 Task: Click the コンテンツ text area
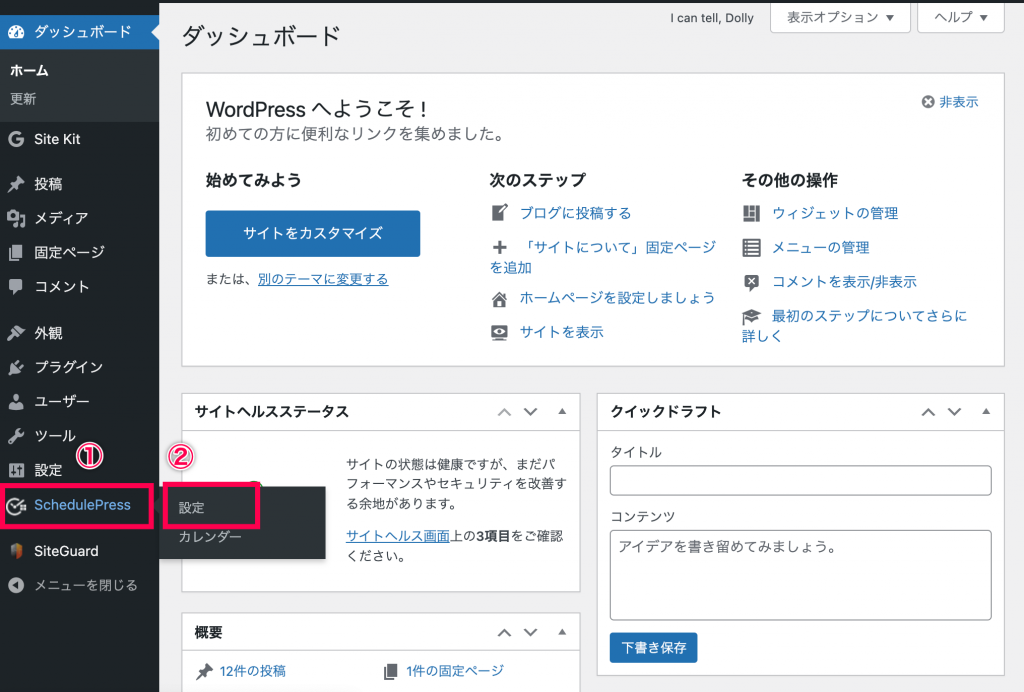click(x=800, y=575)
